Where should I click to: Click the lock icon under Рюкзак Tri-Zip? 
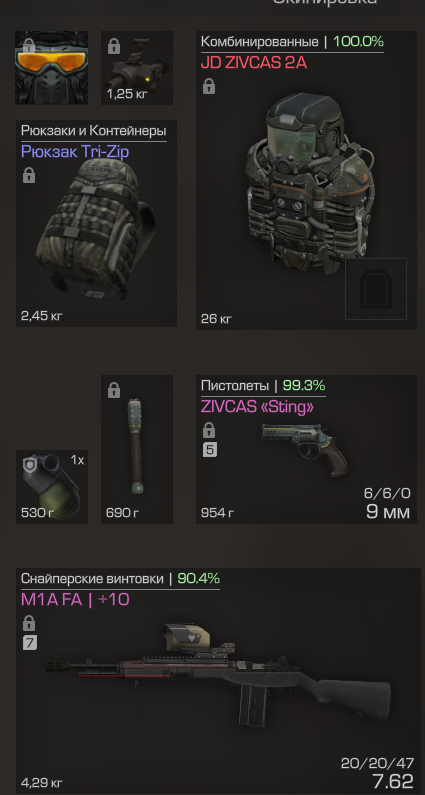tap(29, 175)
